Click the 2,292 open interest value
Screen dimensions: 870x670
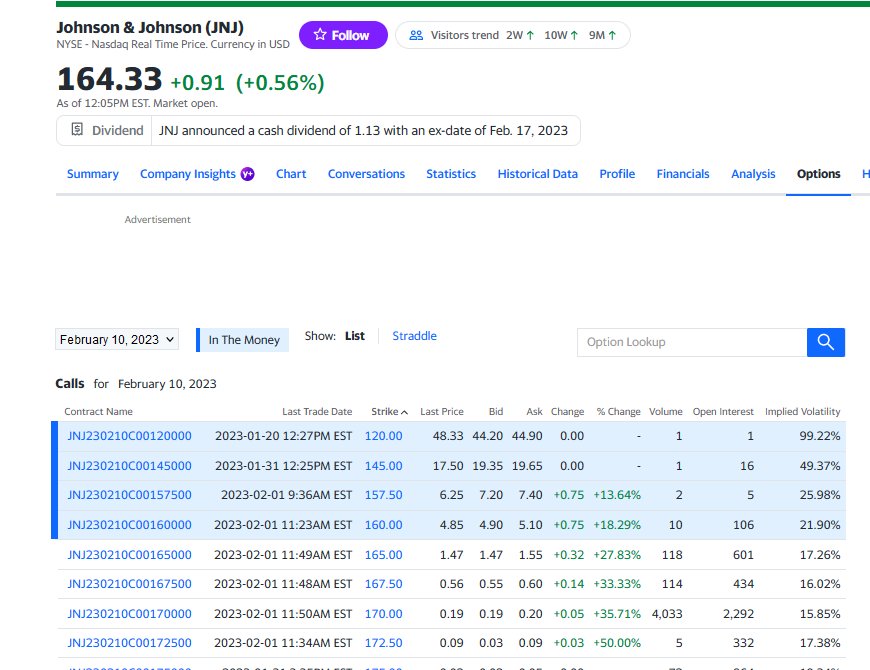(739, 614)
